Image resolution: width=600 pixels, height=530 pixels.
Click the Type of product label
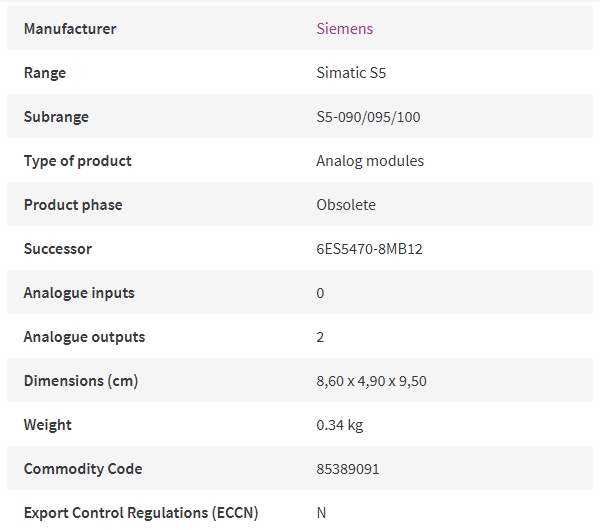78,161
